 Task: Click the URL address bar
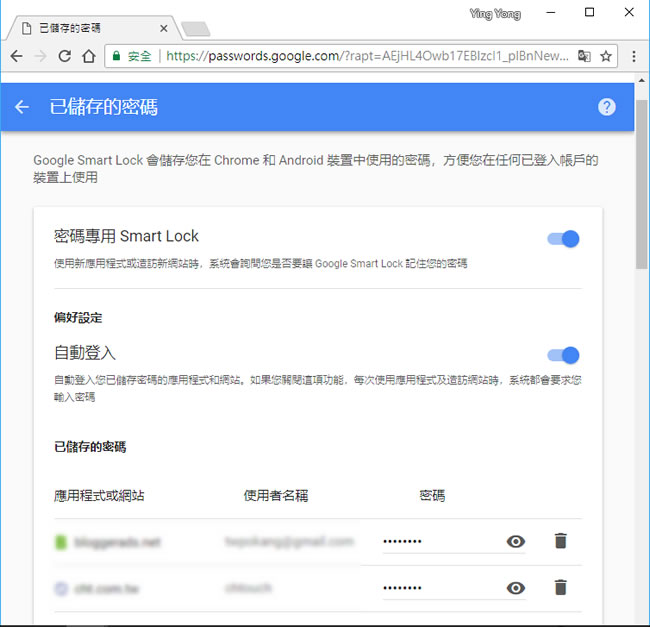tap(361, 56)
